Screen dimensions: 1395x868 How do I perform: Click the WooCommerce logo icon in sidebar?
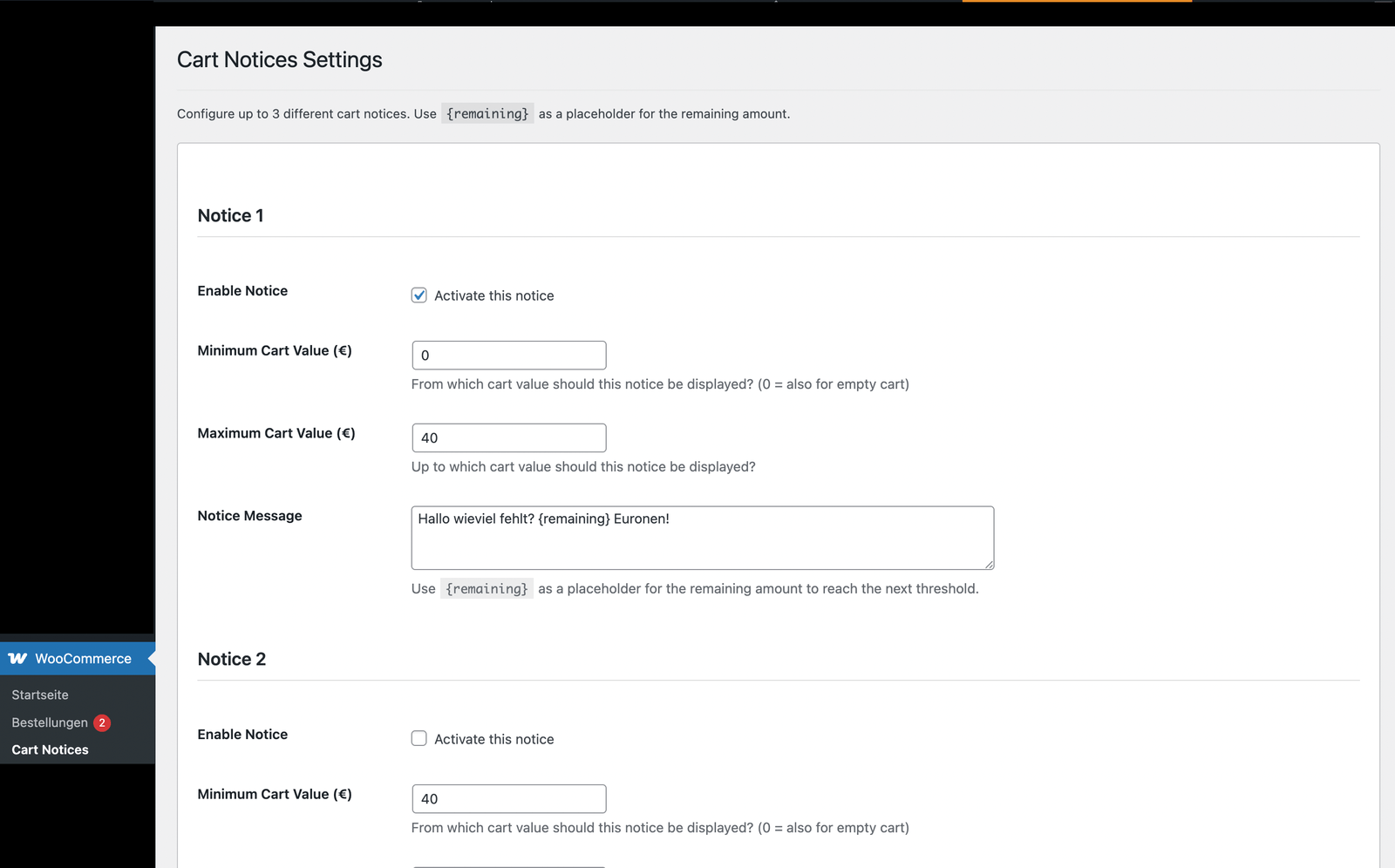tap(17, 659)
